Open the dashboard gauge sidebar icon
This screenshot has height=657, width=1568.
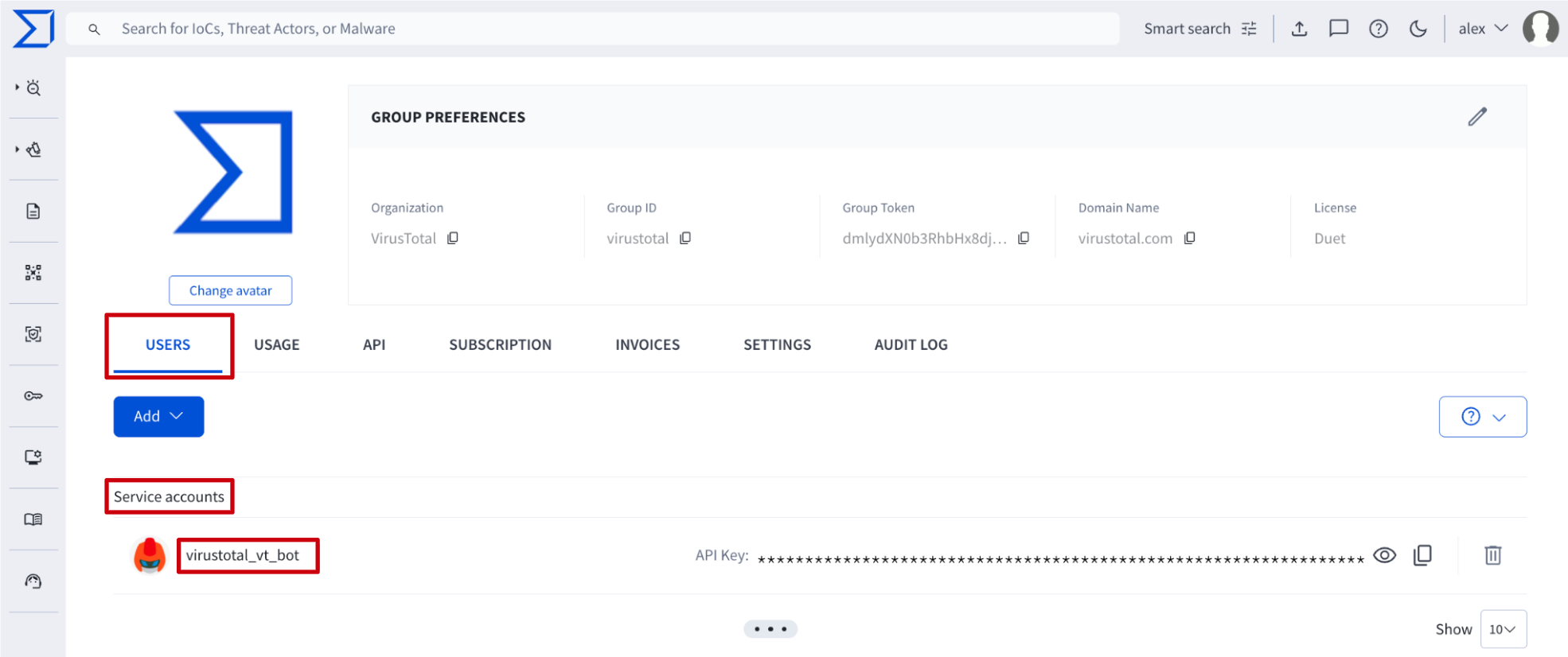point(33,581)
